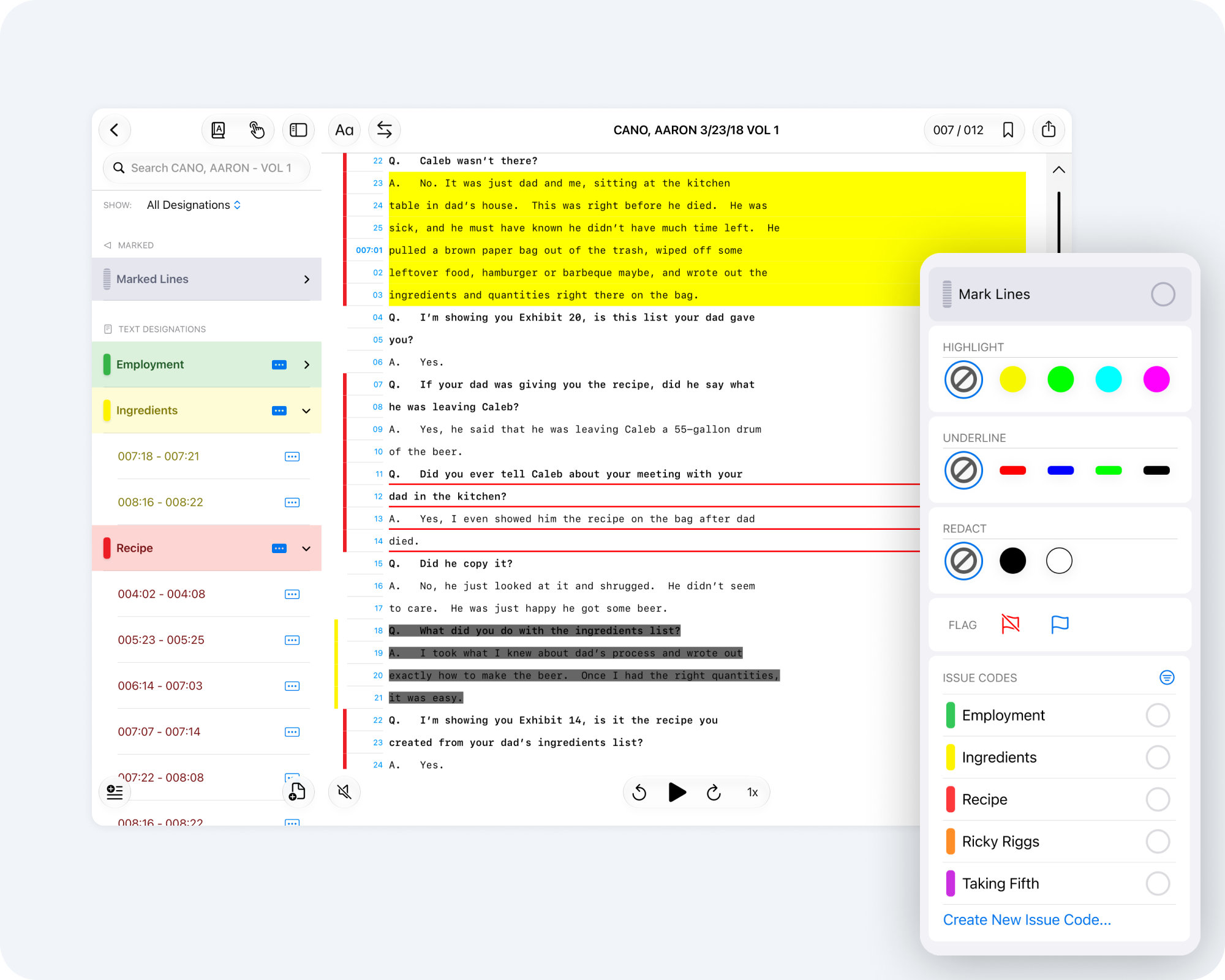The height and width of the screenshot is (980, 1225).
Task: Collapse panel with the up chevron
Action: click(x=1058, y=170)
